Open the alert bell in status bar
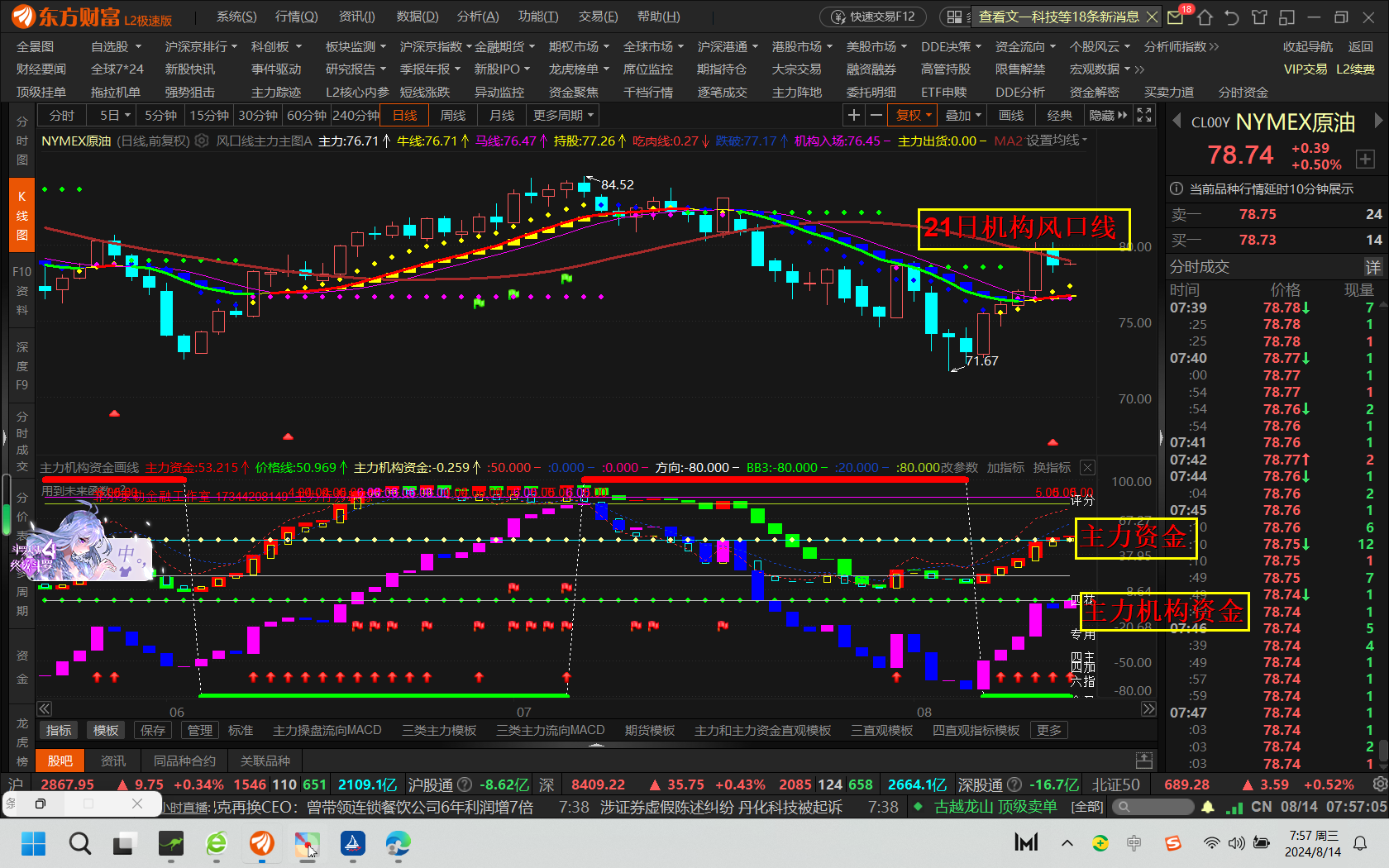The image size is (1389, 868). point(1208,806)
